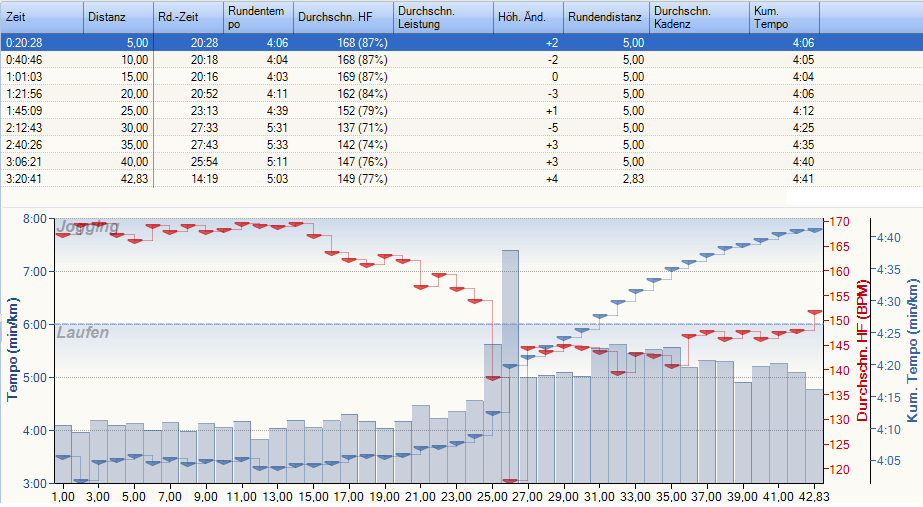Image resolution: width=923 pixels, height=507 pixels.
Task: Click heart rate cell 137 (71%)
Action: (362, 128)
